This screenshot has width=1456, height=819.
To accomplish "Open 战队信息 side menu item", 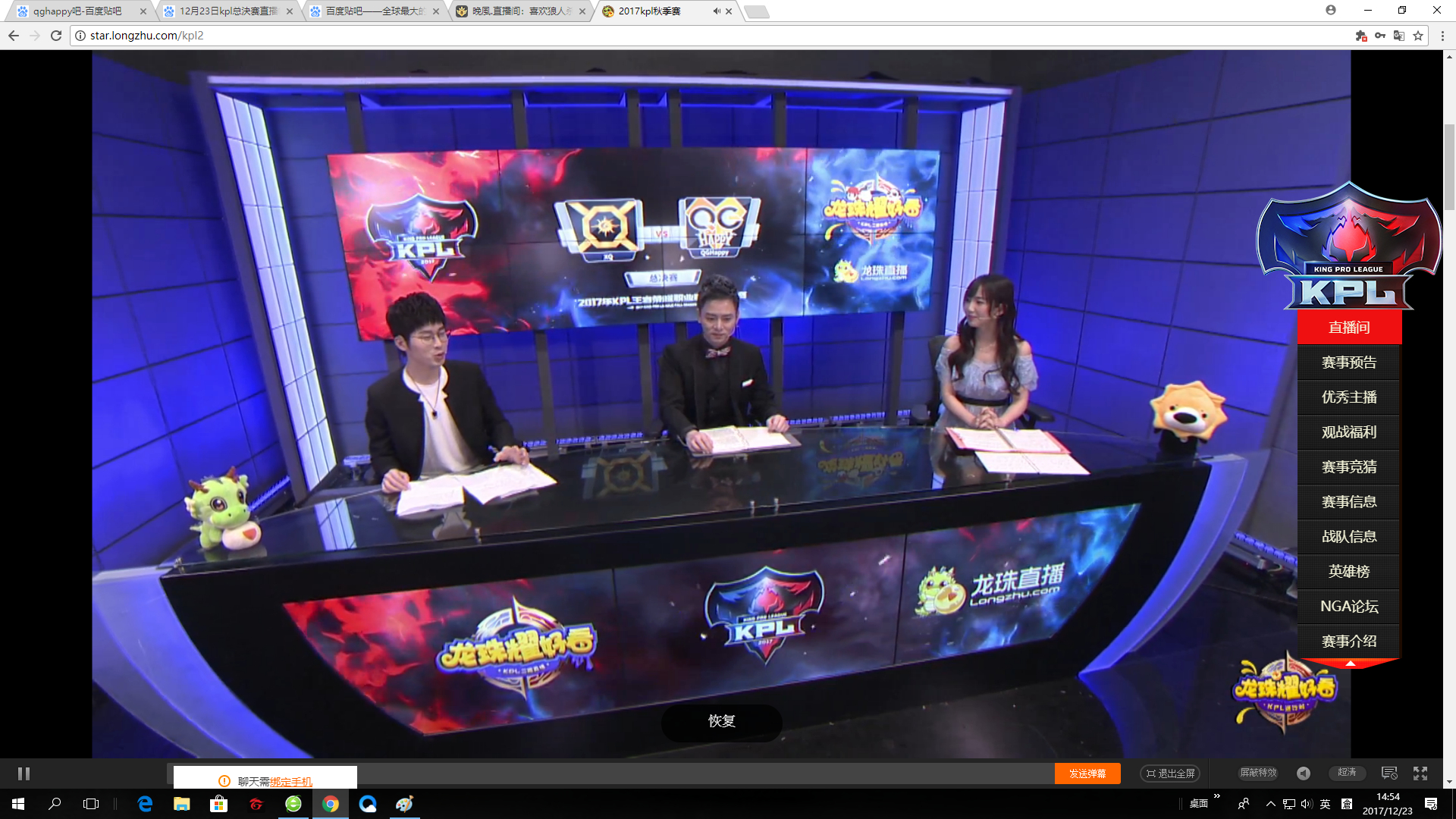I will [1348, 537].
